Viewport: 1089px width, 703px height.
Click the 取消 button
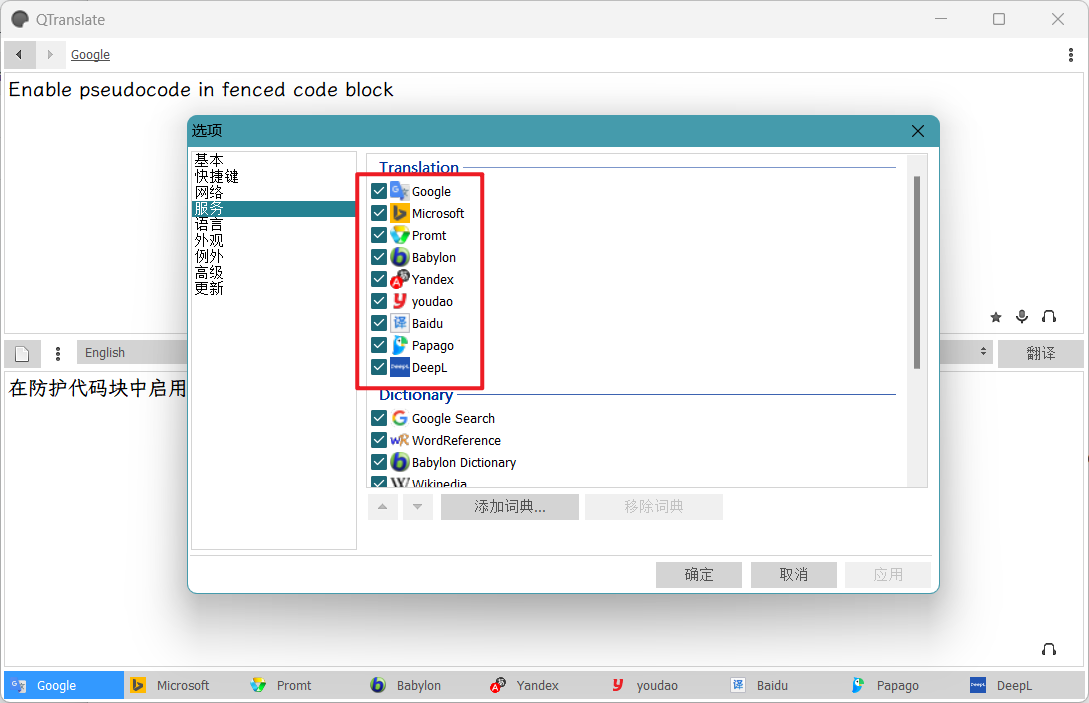coord(794,575)
